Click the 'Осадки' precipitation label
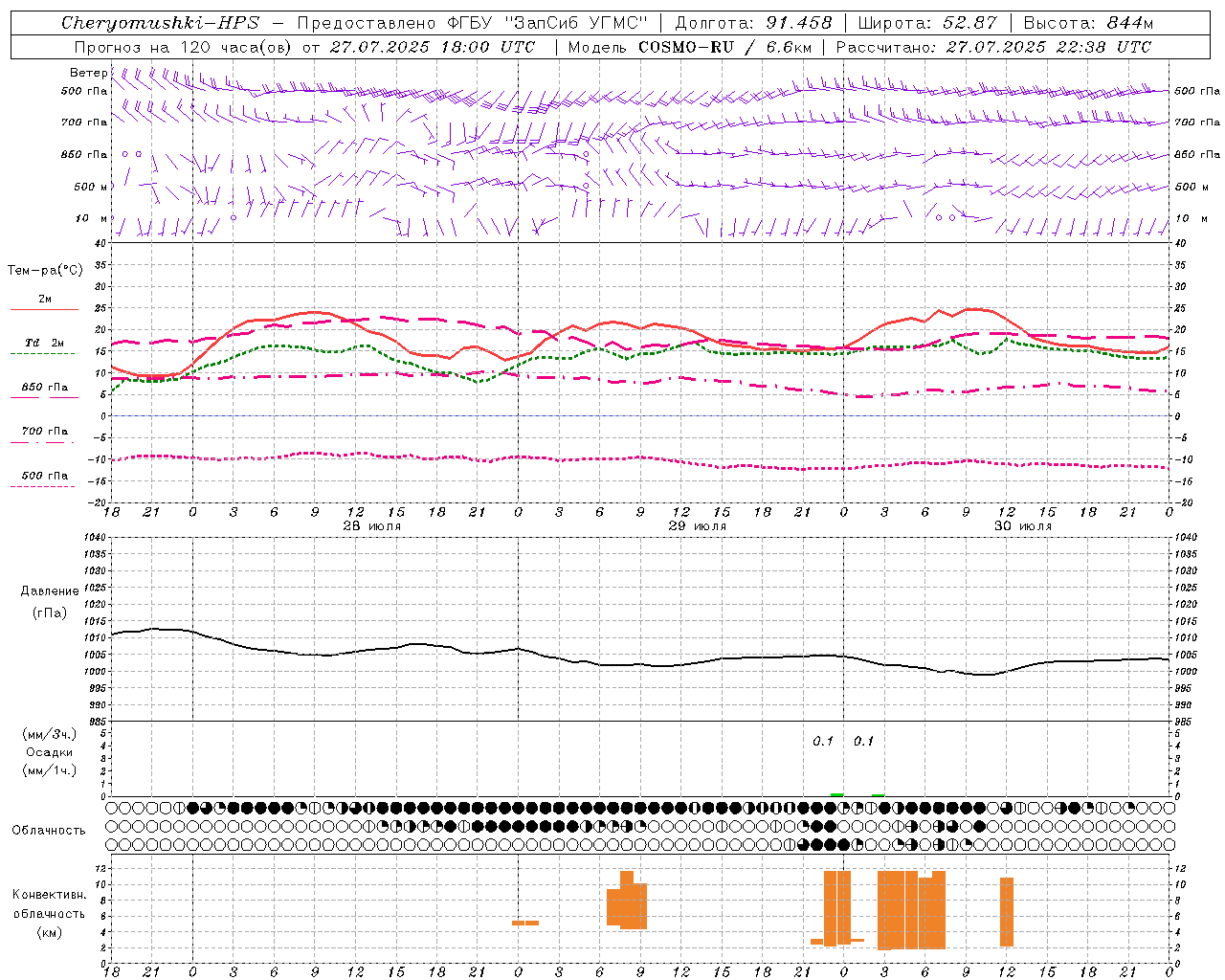The image size is (1225, 980). tap(50, 752)
